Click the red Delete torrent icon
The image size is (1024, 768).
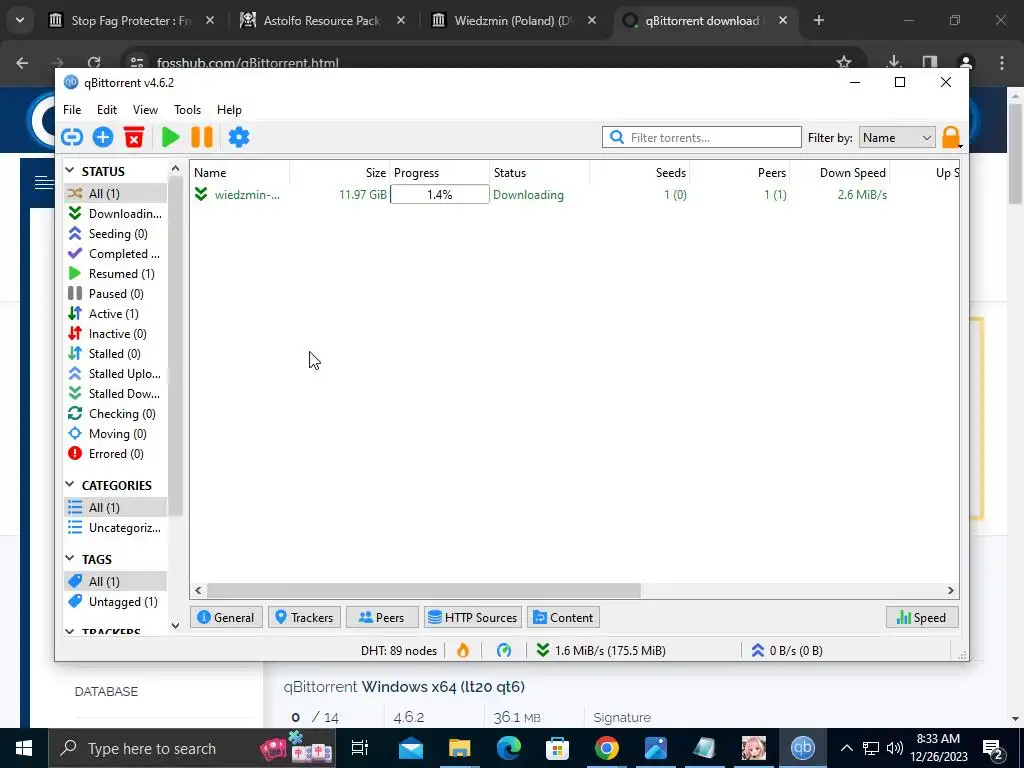pos(134,137)
